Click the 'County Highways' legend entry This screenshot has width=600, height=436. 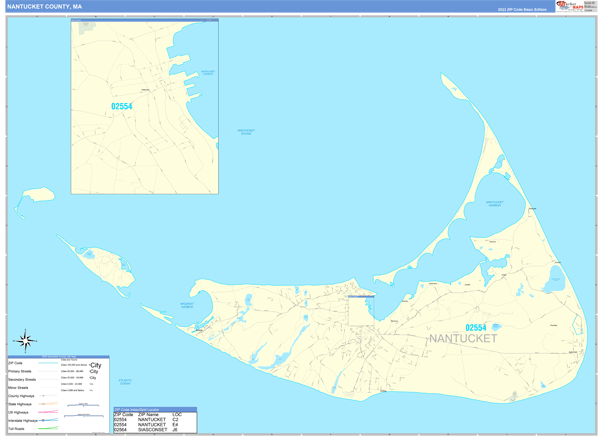(21, 396)
